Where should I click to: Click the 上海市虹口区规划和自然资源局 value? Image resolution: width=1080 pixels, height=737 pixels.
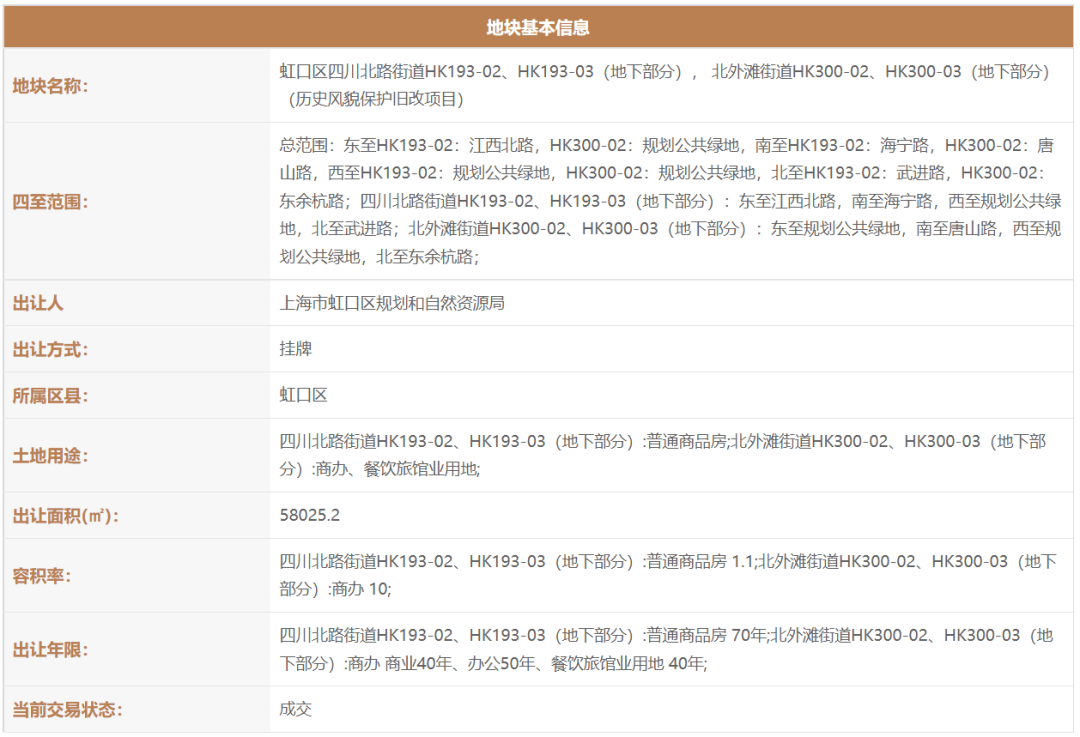392,303
